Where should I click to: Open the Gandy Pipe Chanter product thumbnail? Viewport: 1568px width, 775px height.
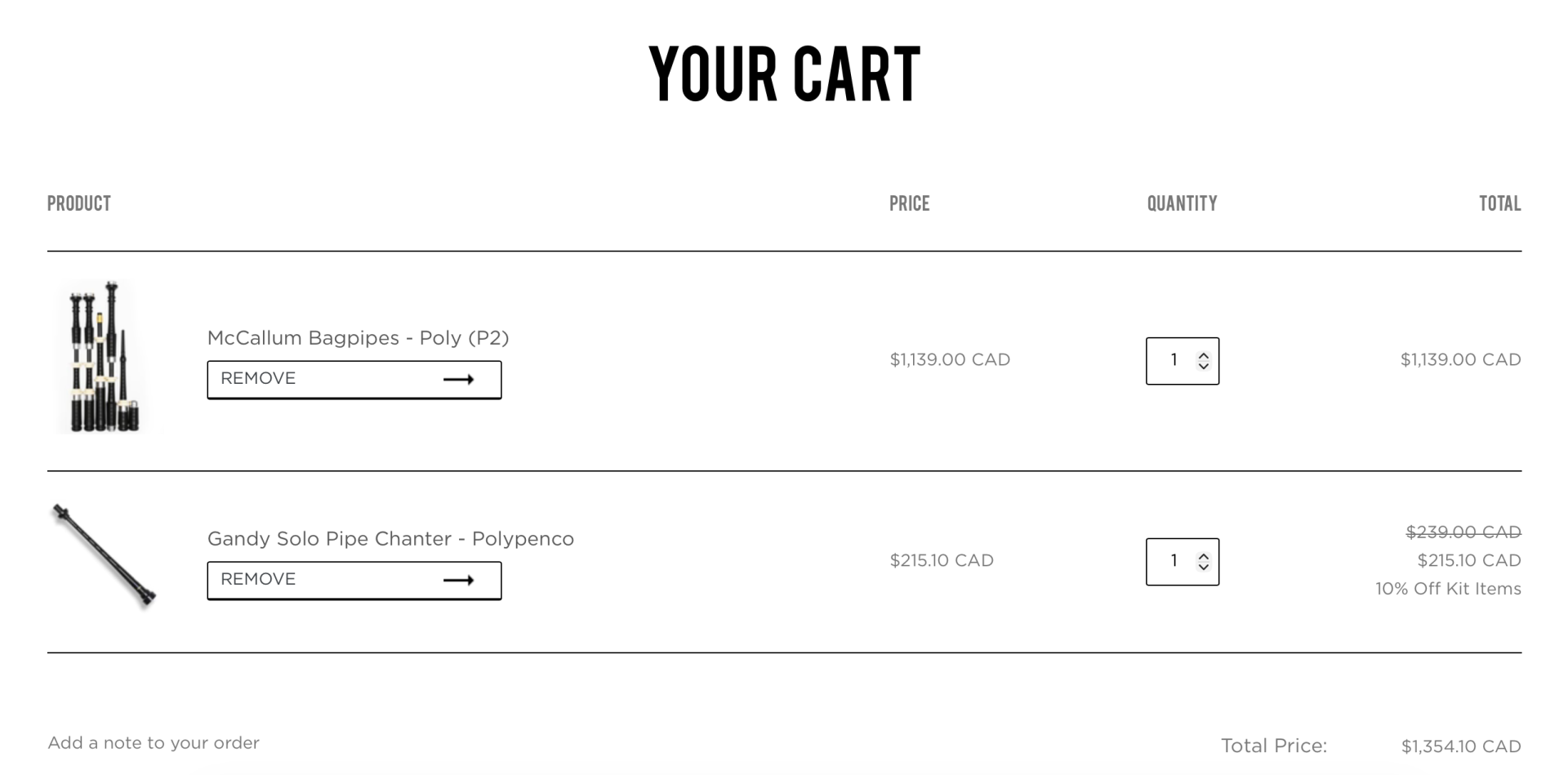[x=105, y=557]
